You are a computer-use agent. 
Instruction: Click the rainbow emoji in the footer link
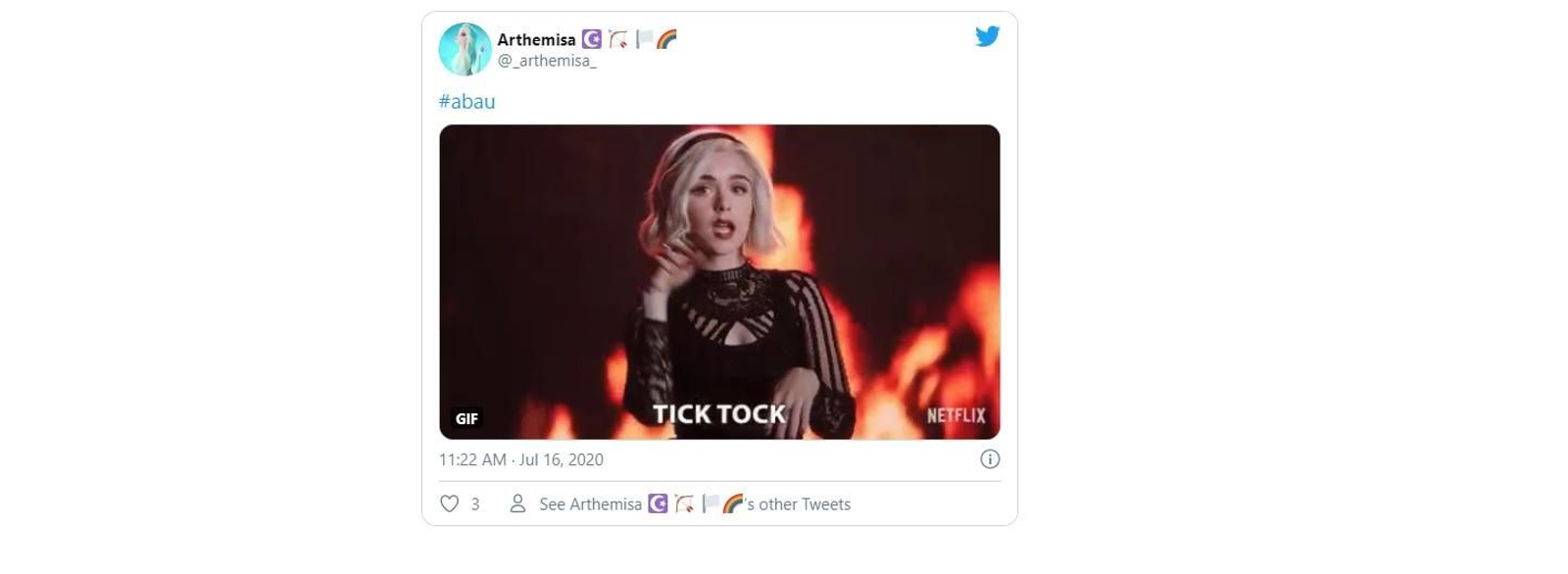[733, 503]
